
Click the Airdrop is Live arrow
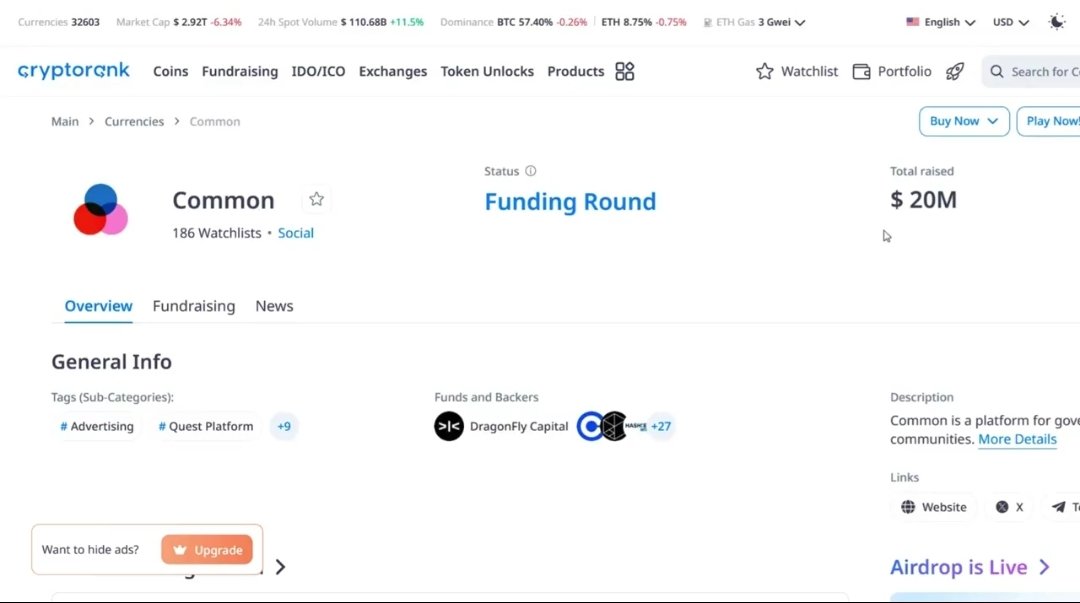(1044, 567)
